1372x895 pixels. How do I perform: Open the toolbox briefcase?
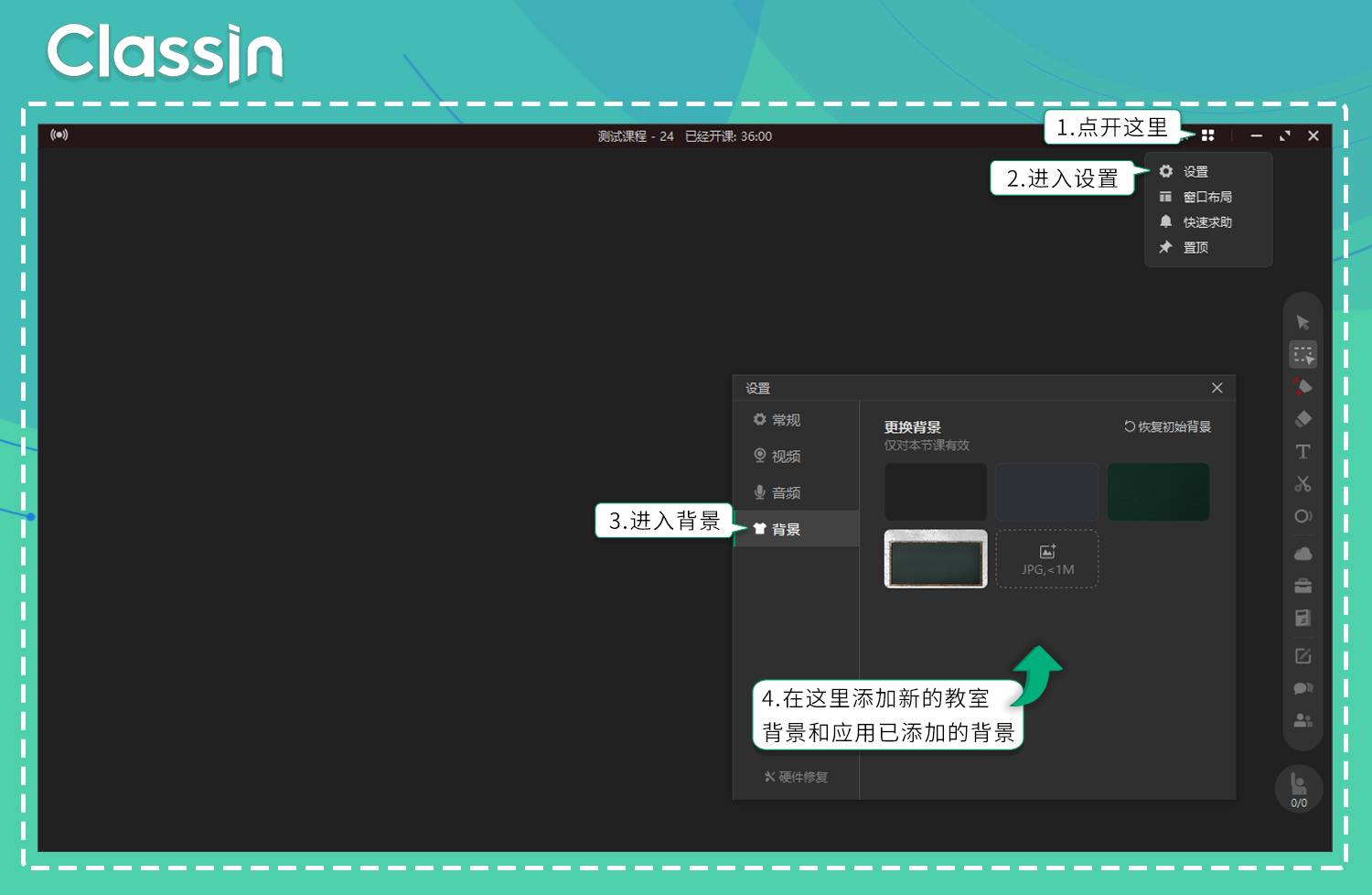coord(1303,586)
